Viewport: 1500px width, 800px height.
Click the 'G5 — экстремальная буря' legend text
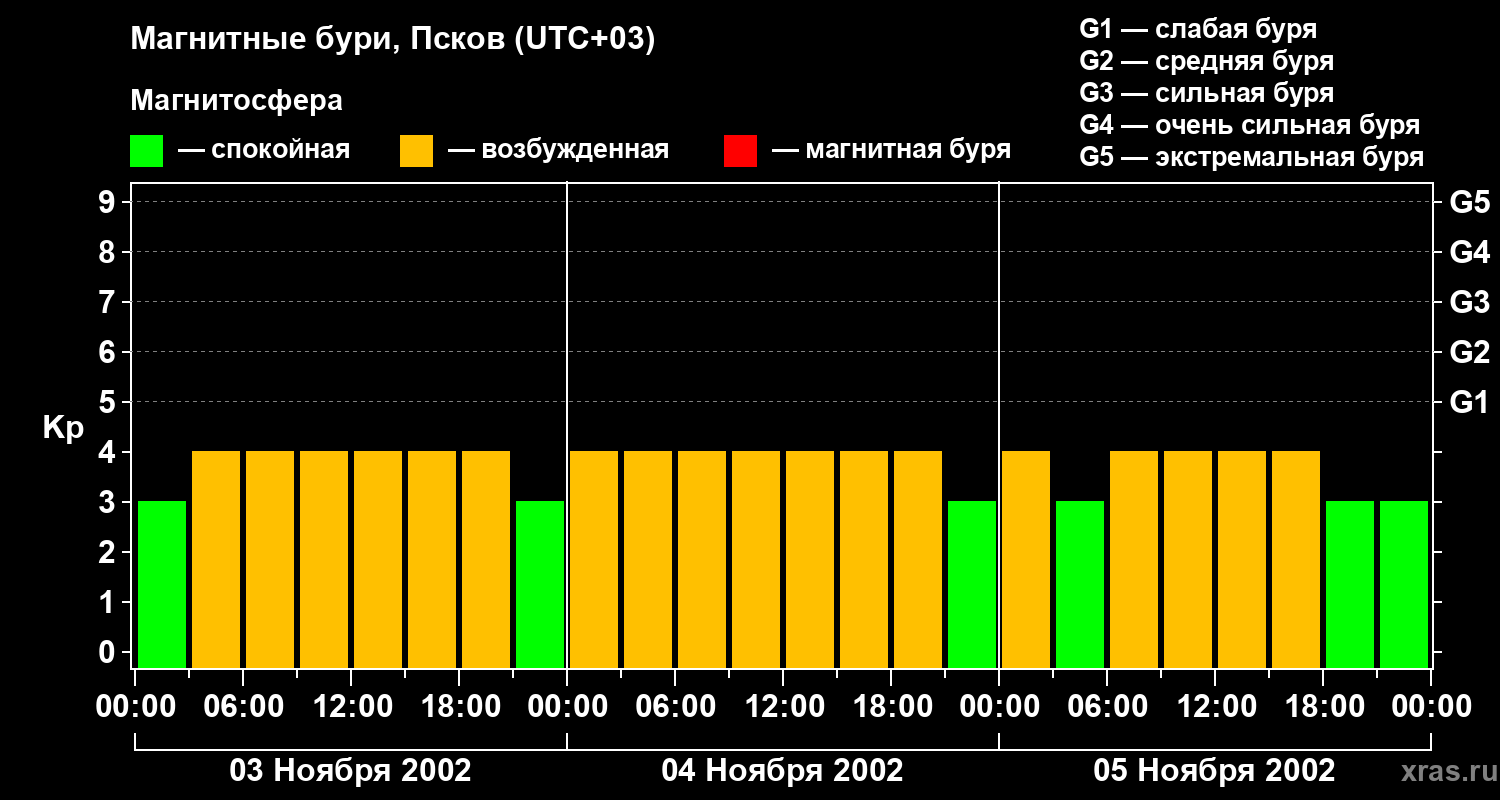1251,157
